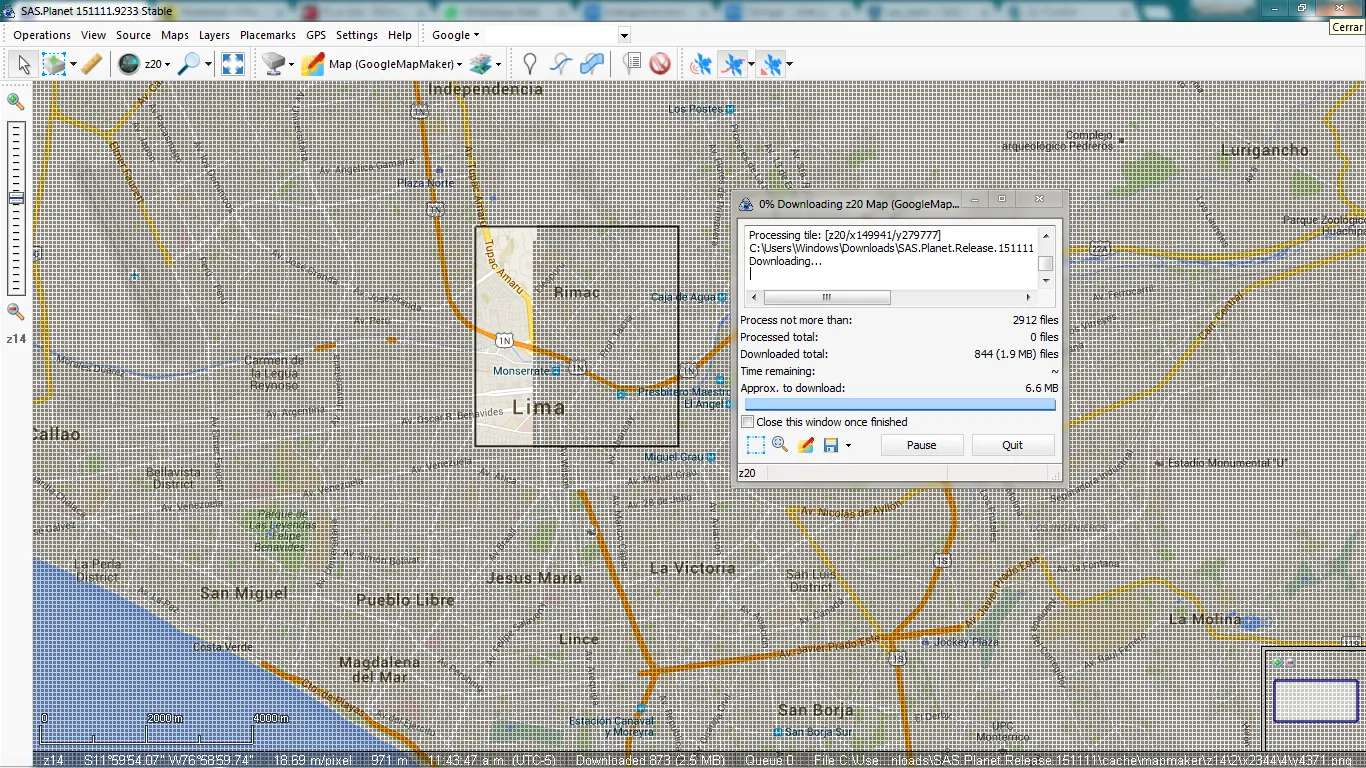Click the download log vertical scrollbar thumb
The height and width of the screenshot is (768, 1366).
click(1045, 264)
